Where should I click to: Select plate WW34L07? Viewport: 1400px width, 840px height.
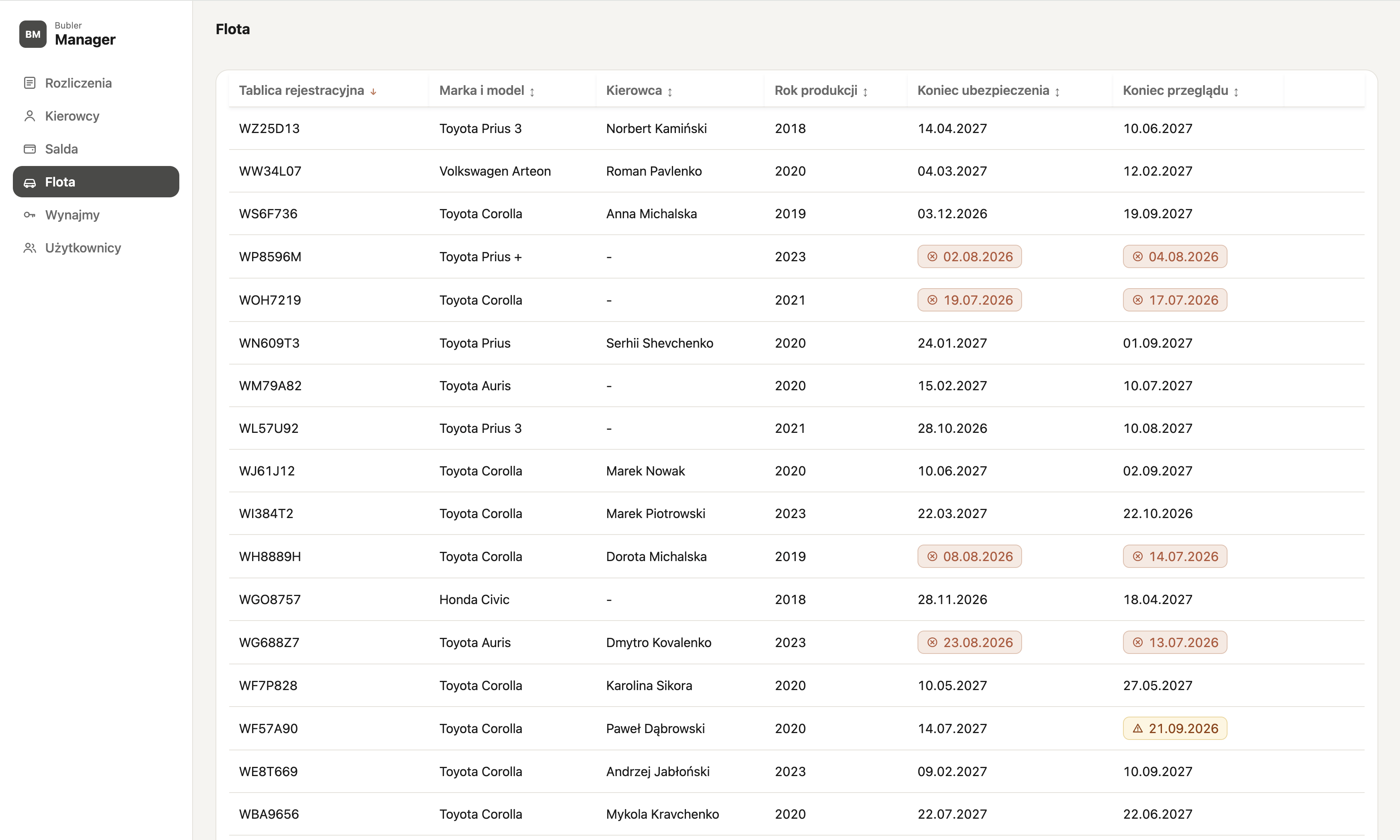(x=270, y=171)
